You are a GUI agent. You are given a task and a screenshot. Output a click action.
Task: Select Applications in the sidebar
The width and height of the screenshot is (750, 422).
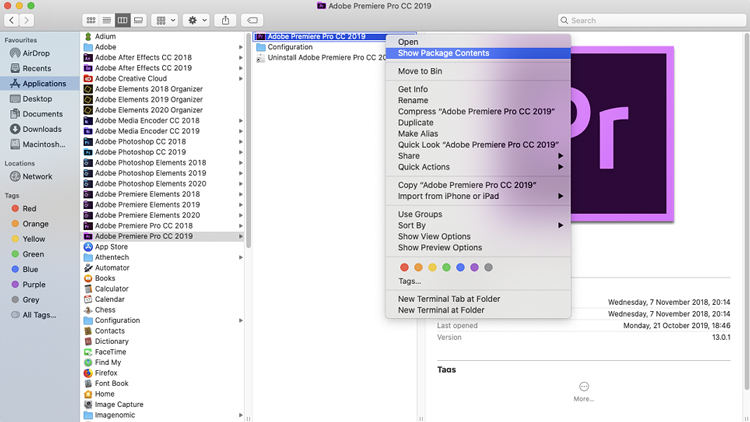pyautogui.click(x=40, y=83)
